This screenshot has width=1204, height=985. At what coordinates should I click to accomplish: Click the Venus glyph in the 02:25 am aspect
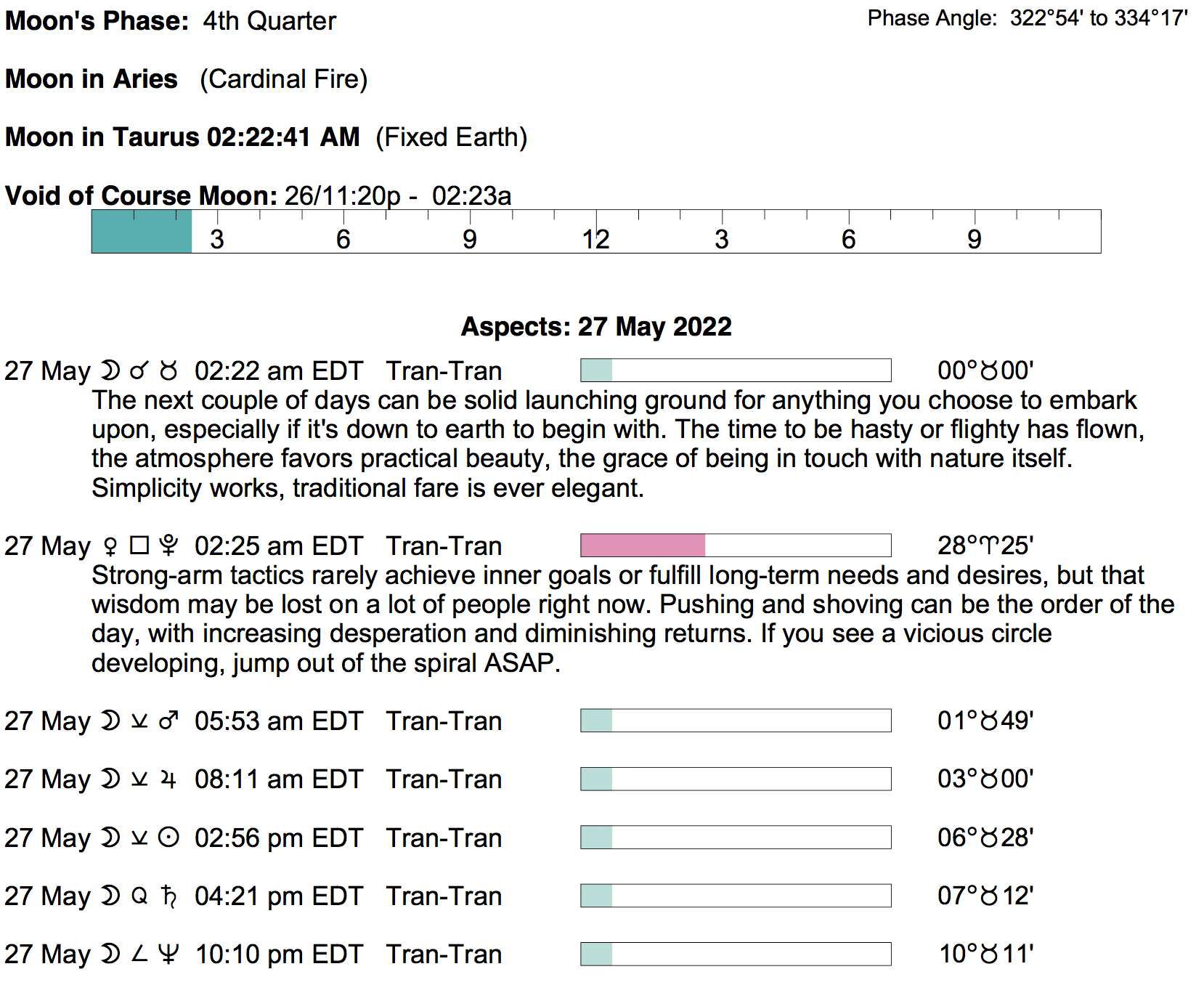(x=110, y=546)
